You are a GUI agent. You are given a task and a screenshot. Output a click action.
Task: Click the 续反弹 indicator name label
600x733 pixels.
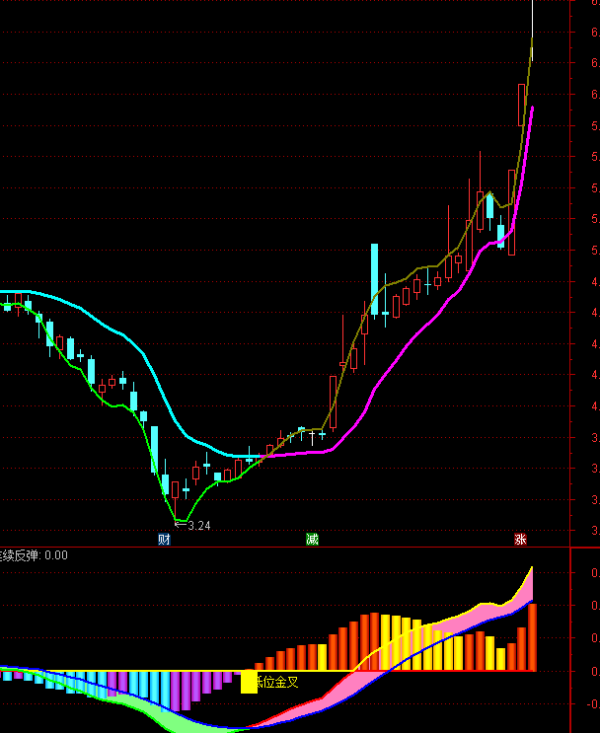(x=20, y=555)
